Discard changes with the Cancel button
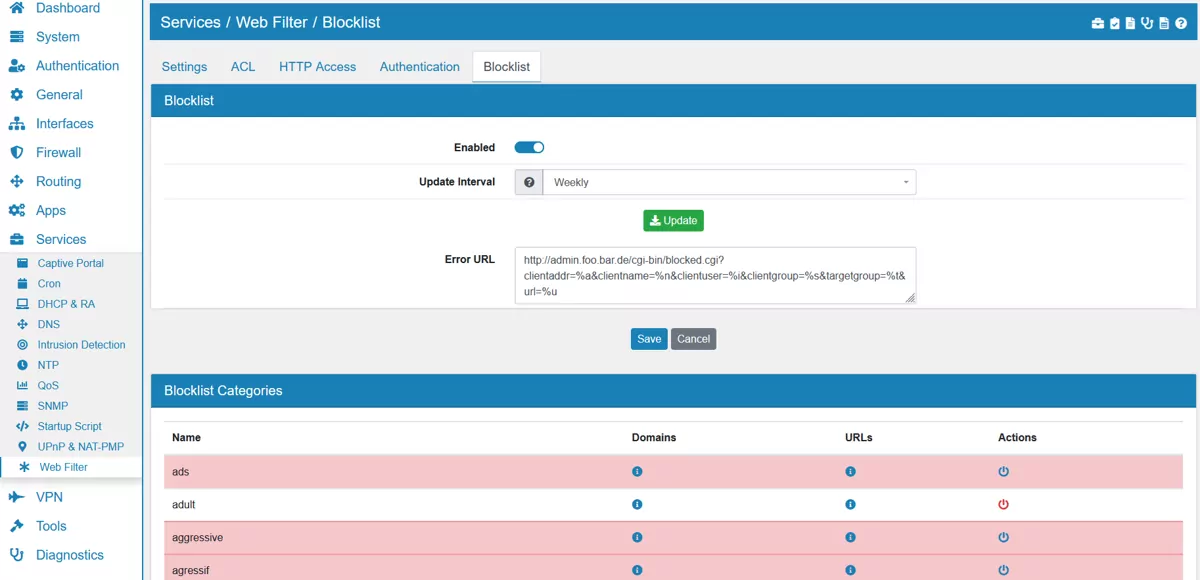 693,339
